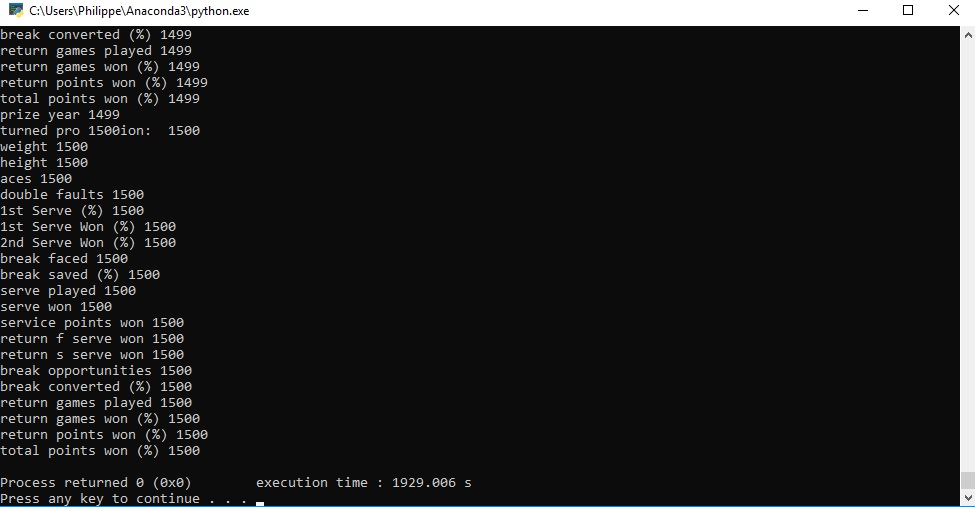Click the line 'total points won (%) 1500'

click(100, 451)
